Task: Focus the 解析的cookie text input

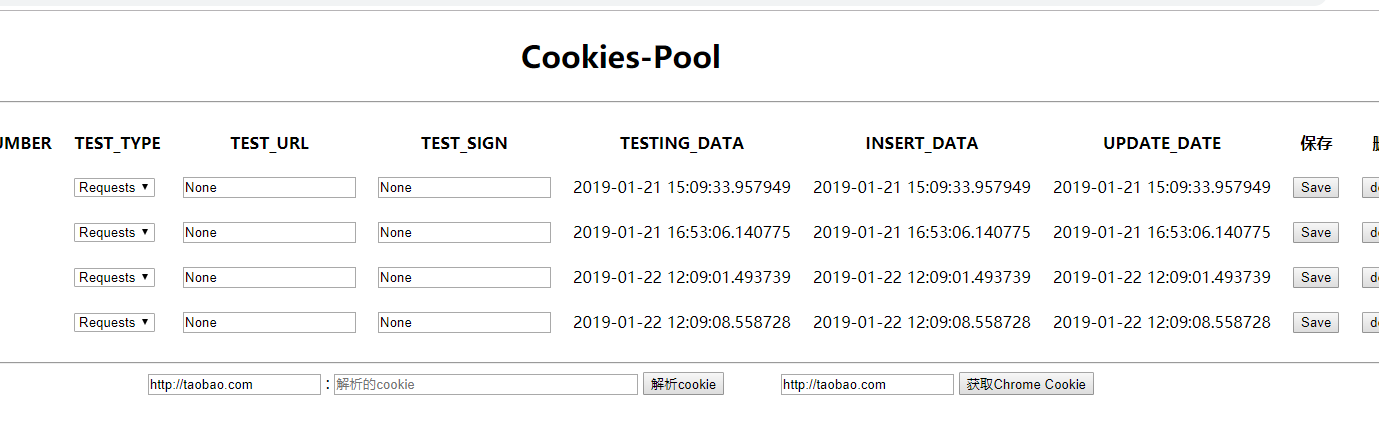Action: (x=485, y=384)
